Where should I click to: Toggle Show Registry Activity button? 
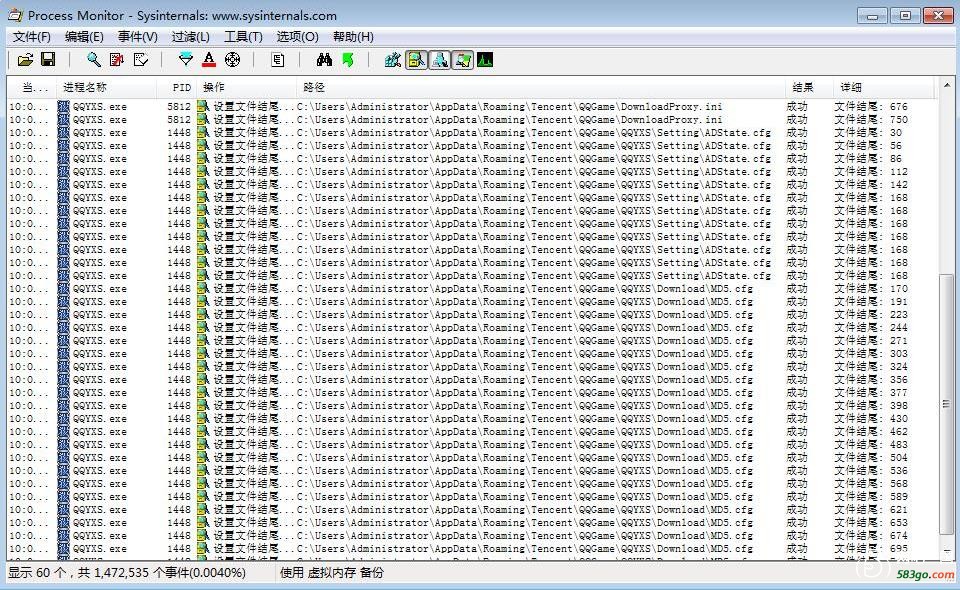pyautogui.click(x=392, y=59)
